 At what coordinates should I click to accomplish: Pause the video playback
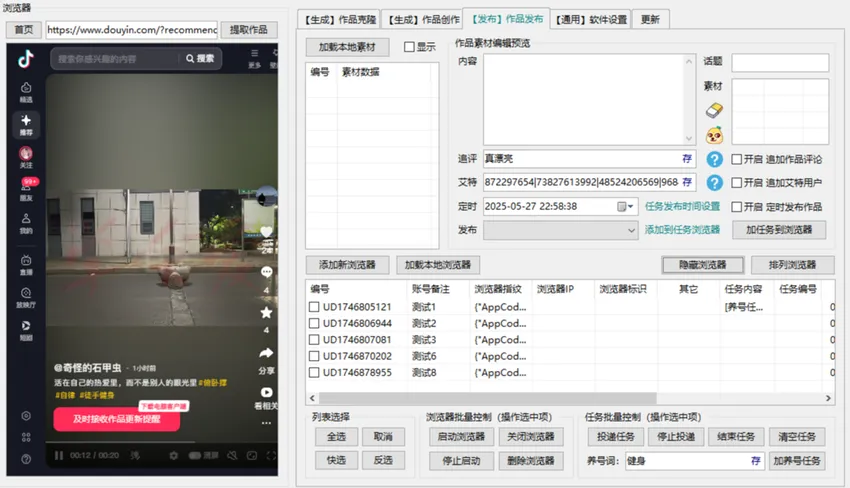(x=59, y=455)
